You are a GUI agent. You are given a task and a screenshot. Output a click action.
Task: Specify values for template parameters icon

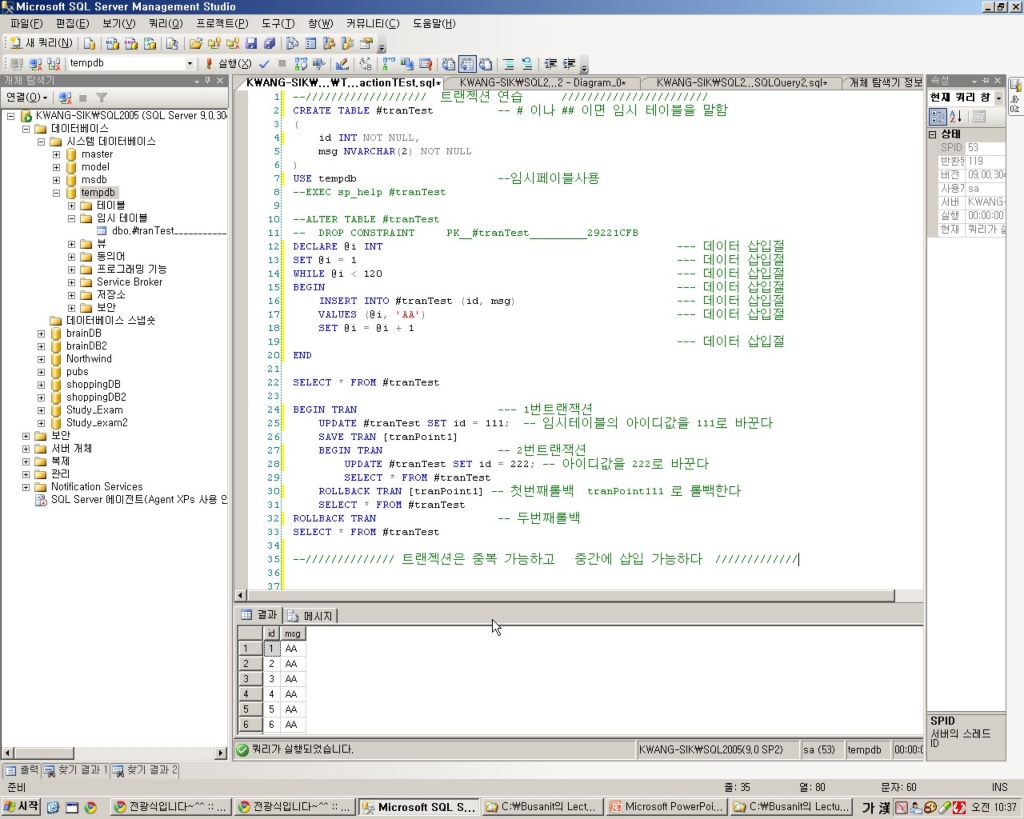[366, 63]
